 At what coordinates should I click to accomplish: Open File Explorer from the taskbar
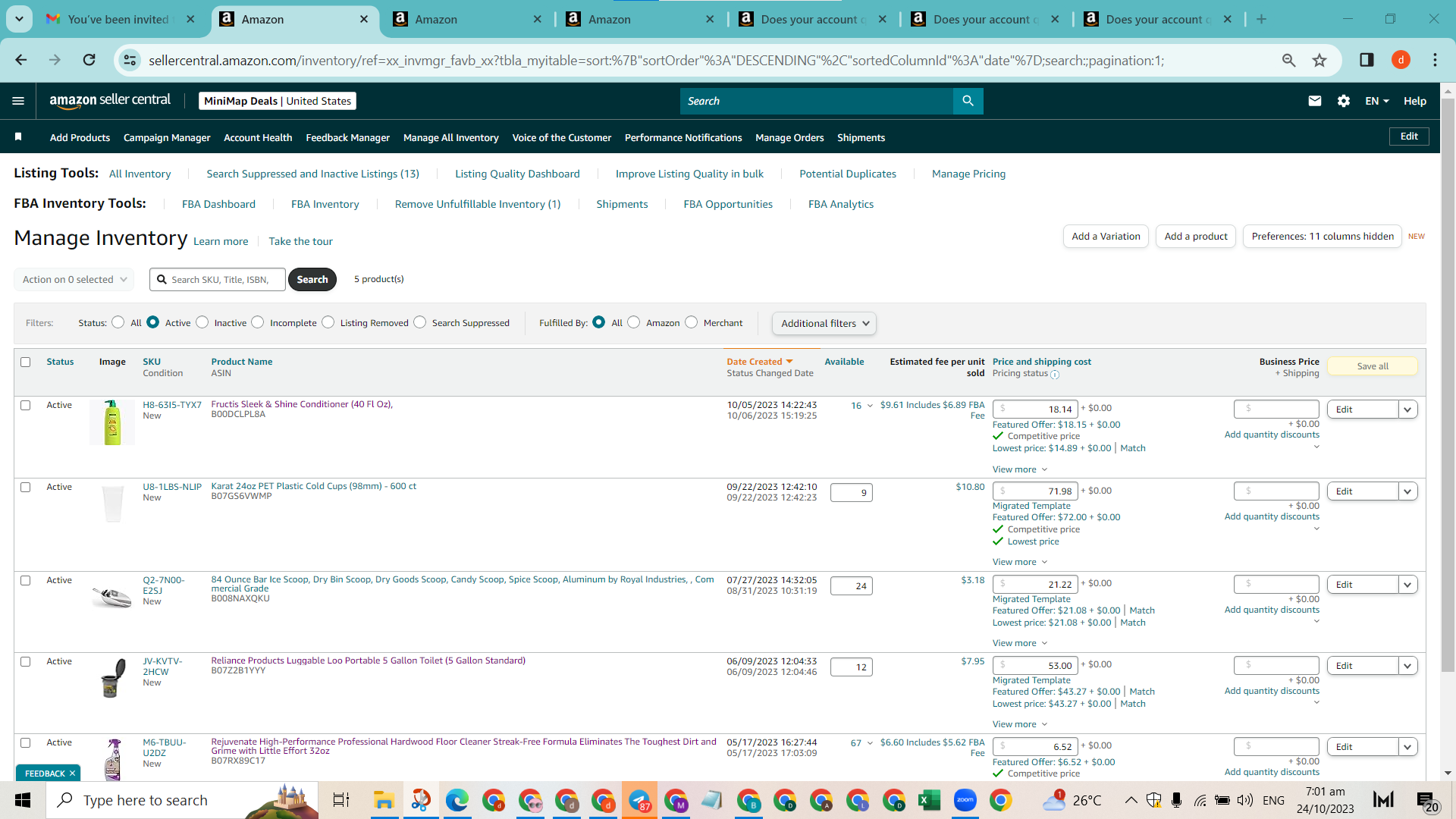(x=384, y=800)
